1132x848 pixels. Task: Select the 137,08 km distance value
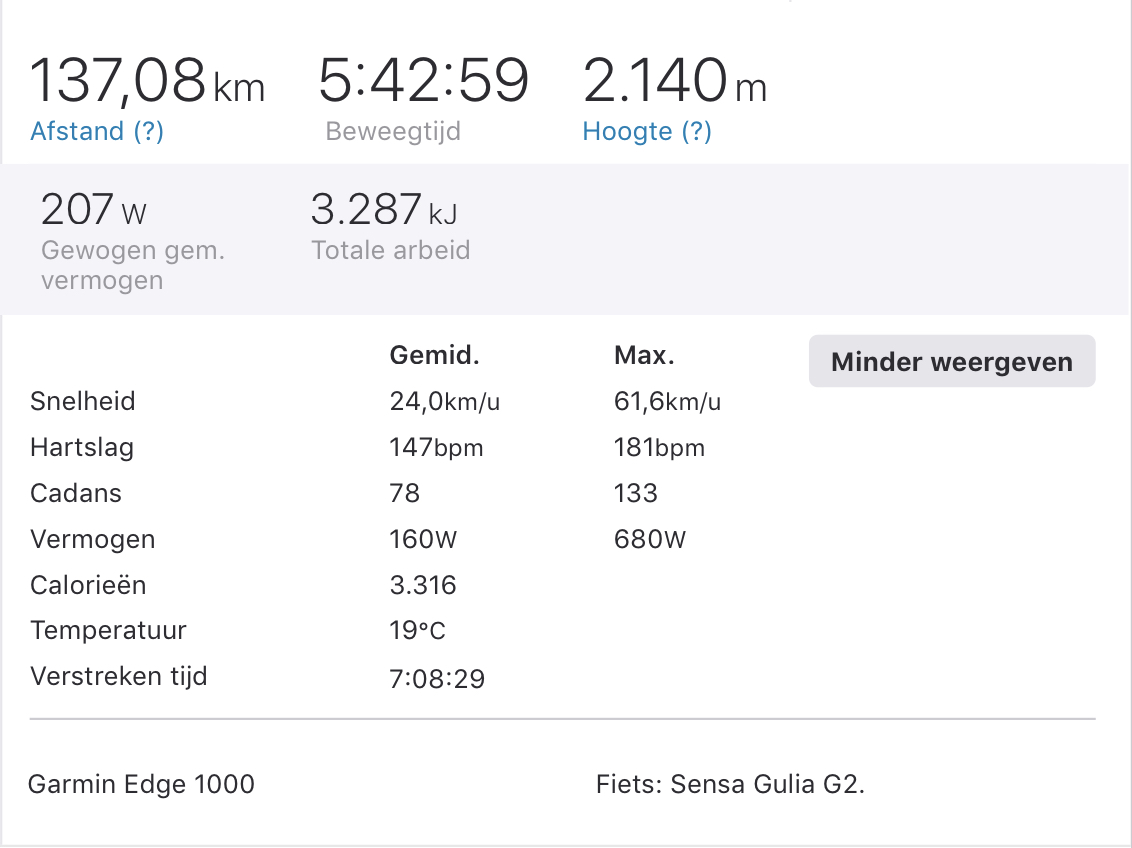tap(148, 81)
